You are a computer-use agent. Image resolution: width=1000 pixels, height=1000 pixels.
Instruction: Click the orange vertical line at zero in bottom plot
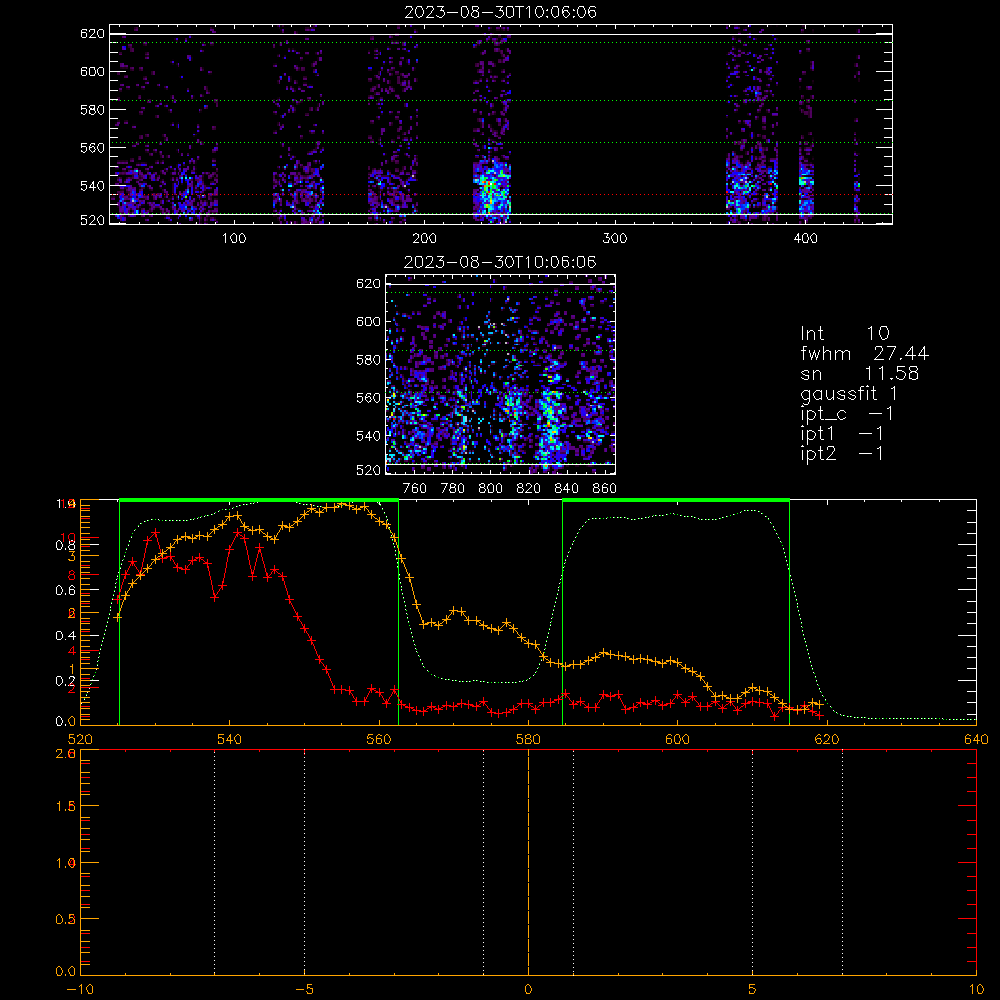(x=528, y=862)
